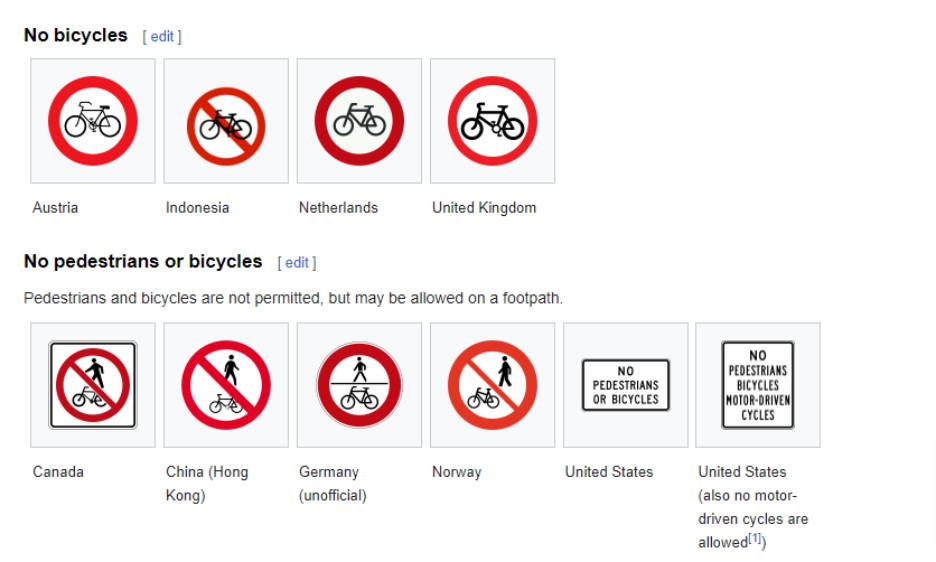Click the No pedestrians or bicycles heading
The height and width of the screenshot is (562, 936).
143,262
